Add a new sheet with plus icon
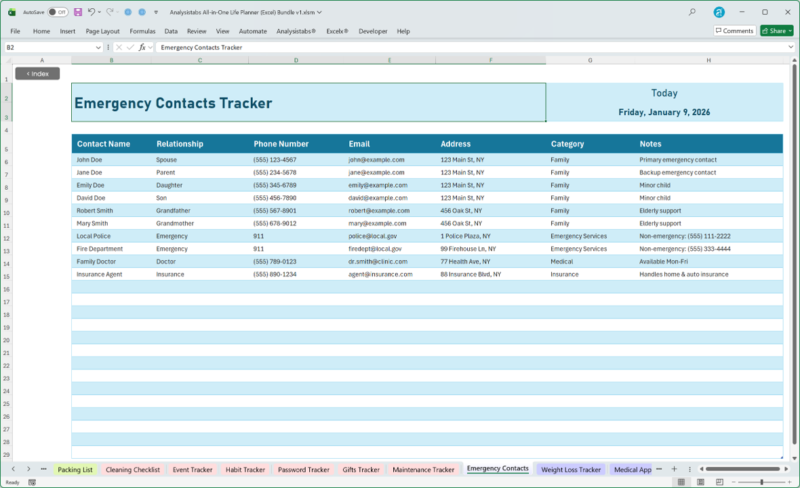800x488 pixels. 674,469
